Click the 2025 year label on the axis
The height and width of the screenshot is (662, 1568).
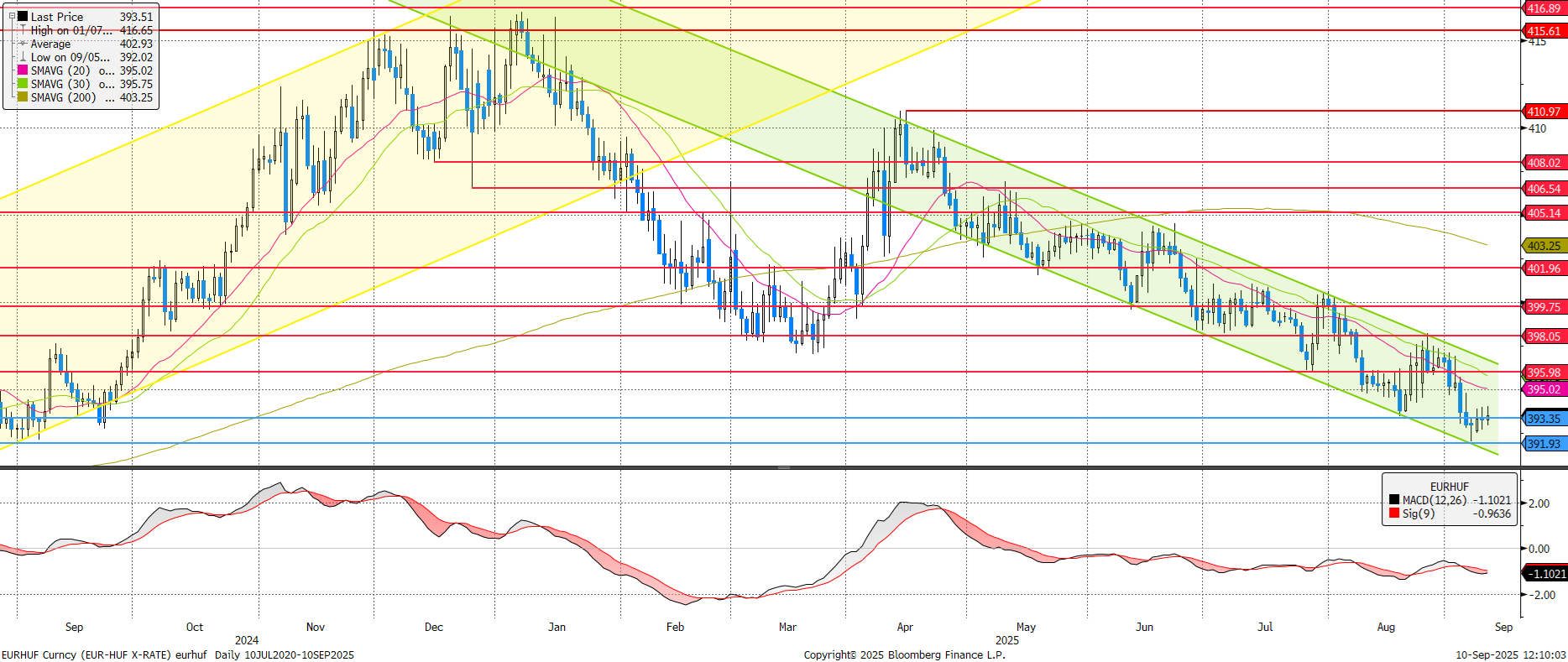click(x=1007, y=640)
